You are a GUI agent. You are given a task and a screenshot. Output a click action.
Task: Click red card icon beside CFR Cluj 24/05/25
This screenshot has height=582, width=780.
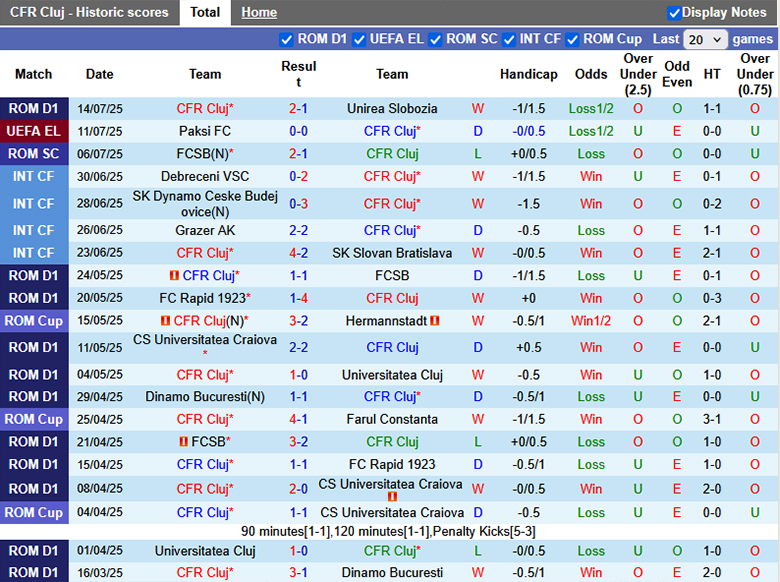pyautogui.click(x=174, y=275)
